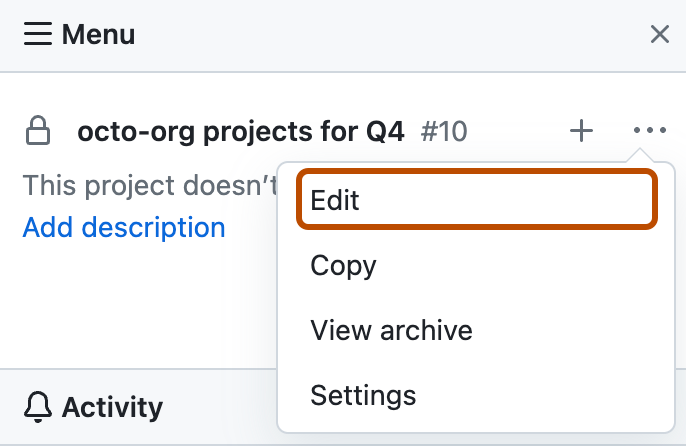Open Settings from the project menu
The width and height of the screenshot is (686, 446).
coord(363,395)
